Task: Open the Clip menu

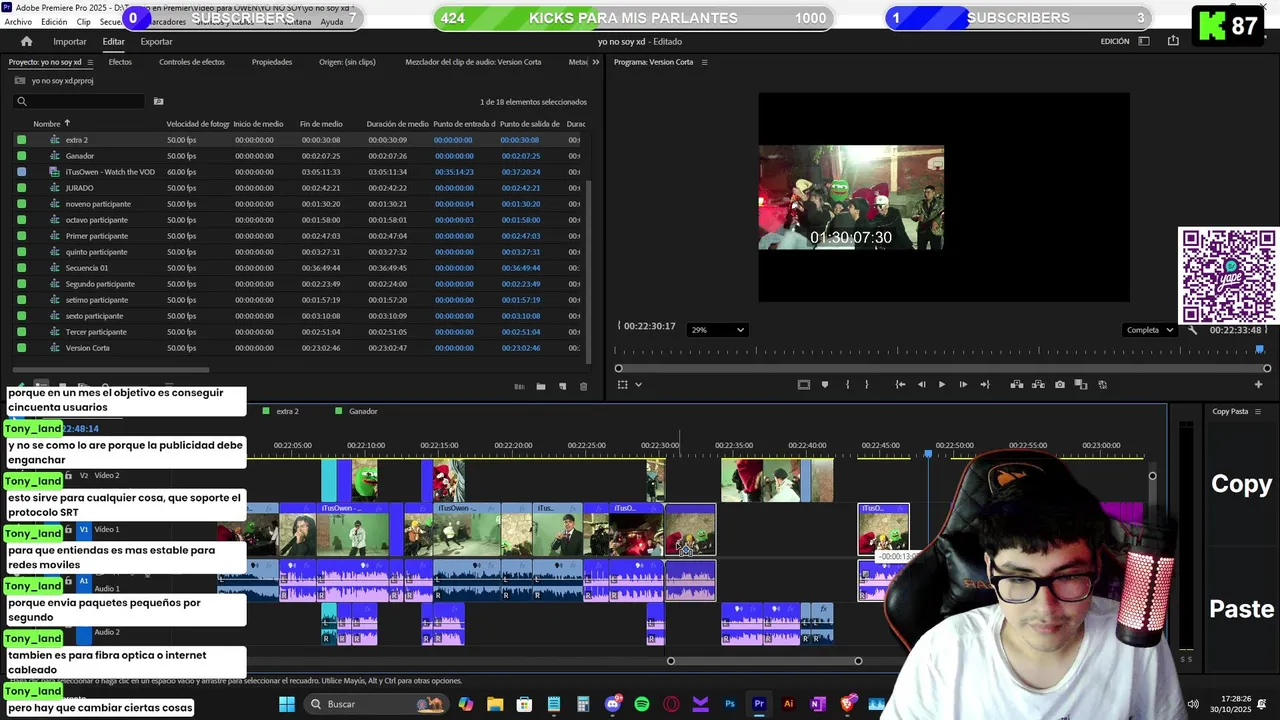Action: (x=83, y=22)
